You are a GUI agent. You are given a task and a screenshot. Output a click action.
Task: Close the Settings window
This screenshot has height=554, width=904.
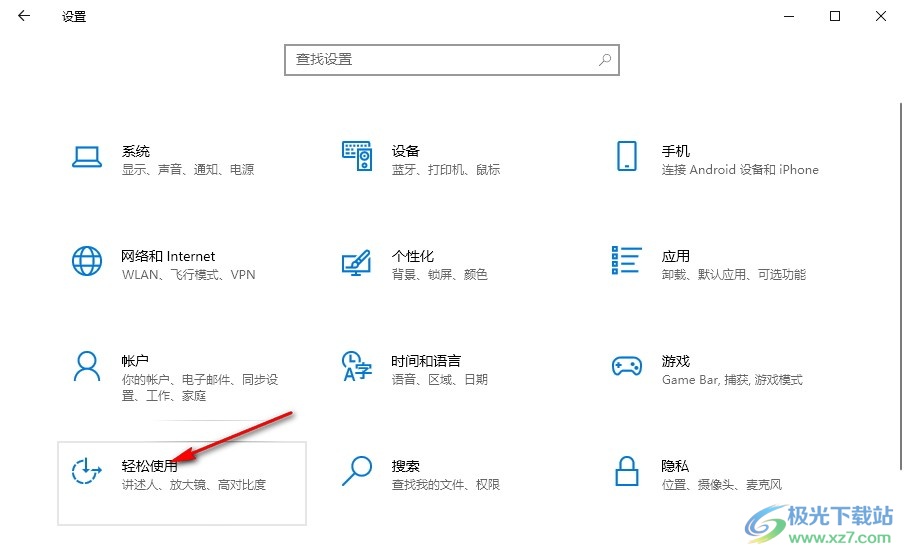point(880,16)
